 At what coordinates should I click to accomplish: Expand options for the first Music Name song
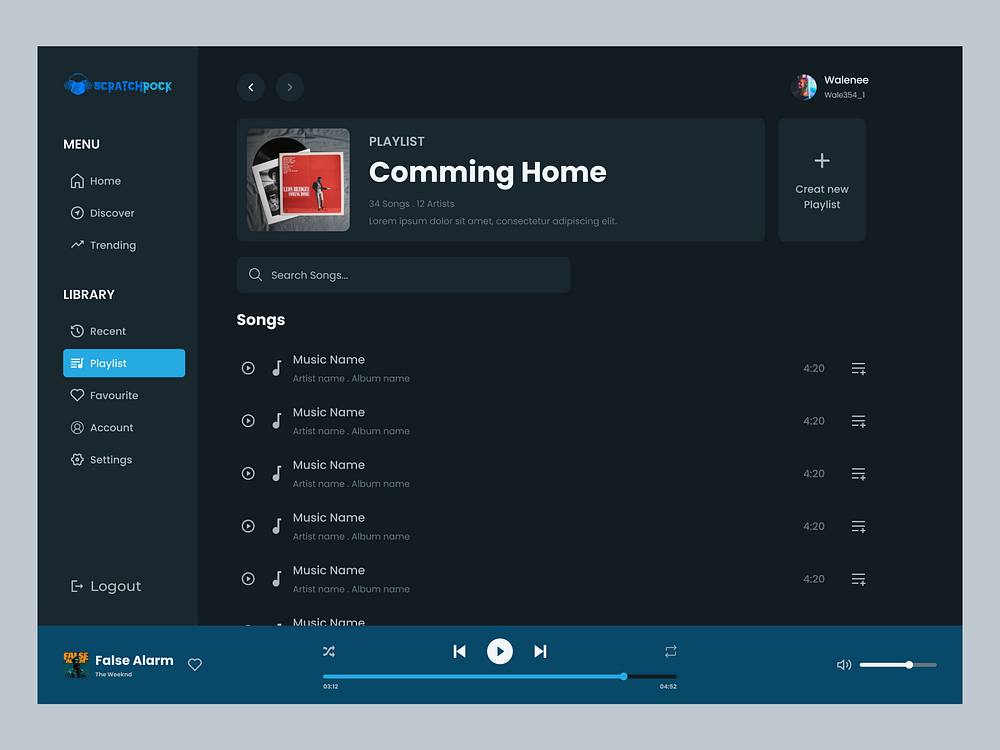[x=858, y=368]
